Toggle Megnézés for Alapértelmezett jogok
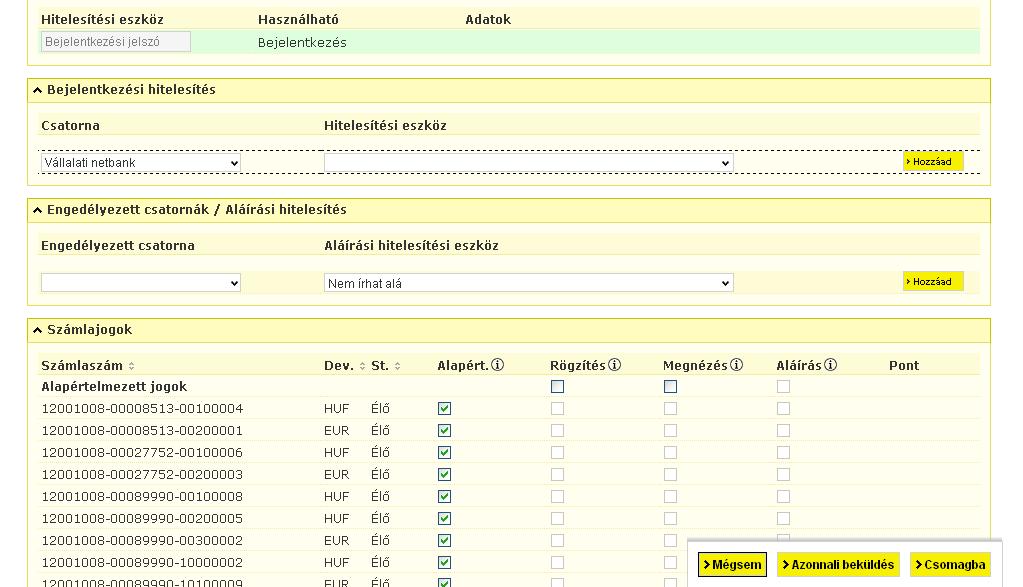This screenshot has height=587, width=1023. tap(670, 387)
